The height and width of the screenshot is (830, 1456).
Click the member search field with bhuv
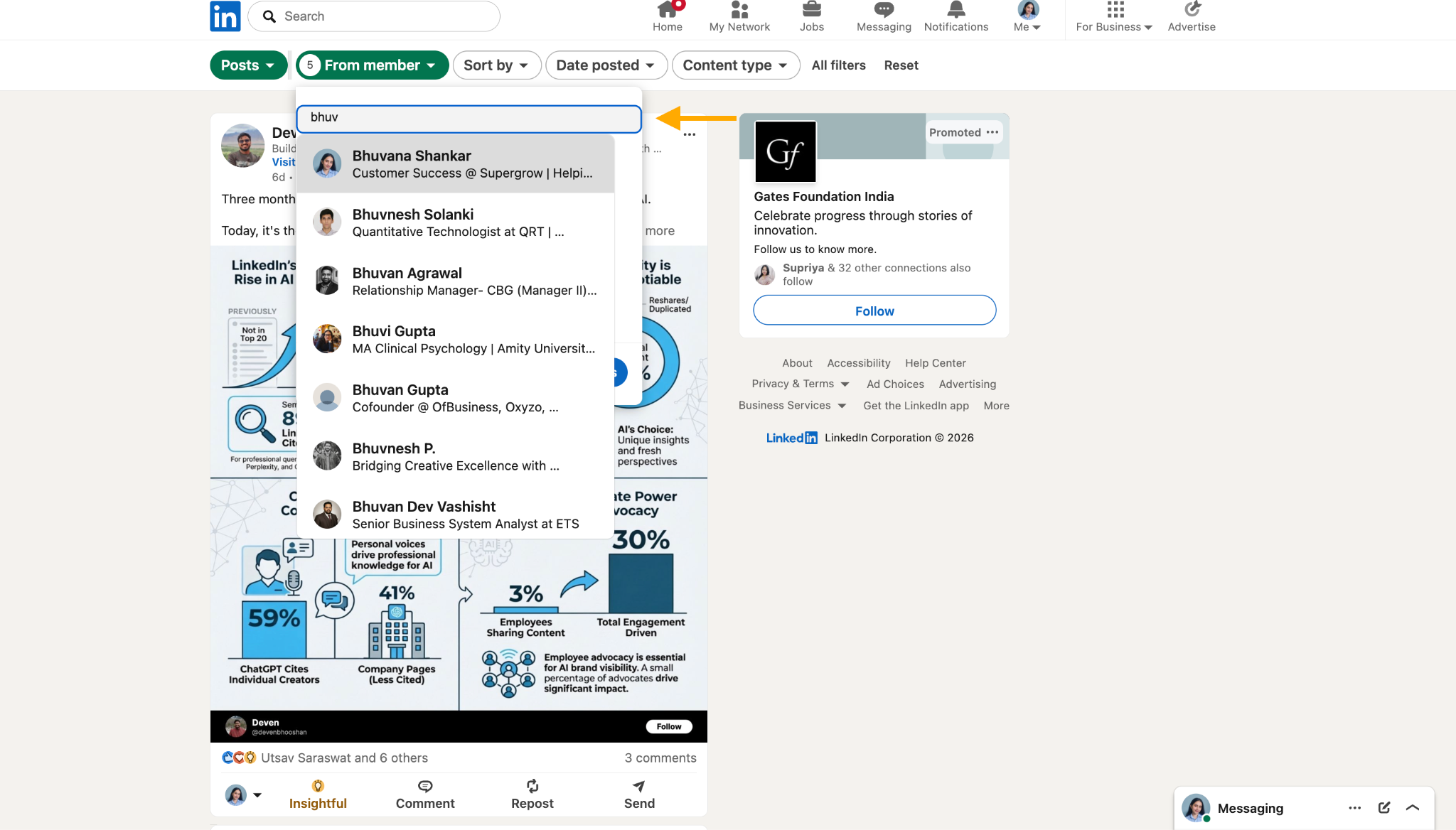pos(469,118)
